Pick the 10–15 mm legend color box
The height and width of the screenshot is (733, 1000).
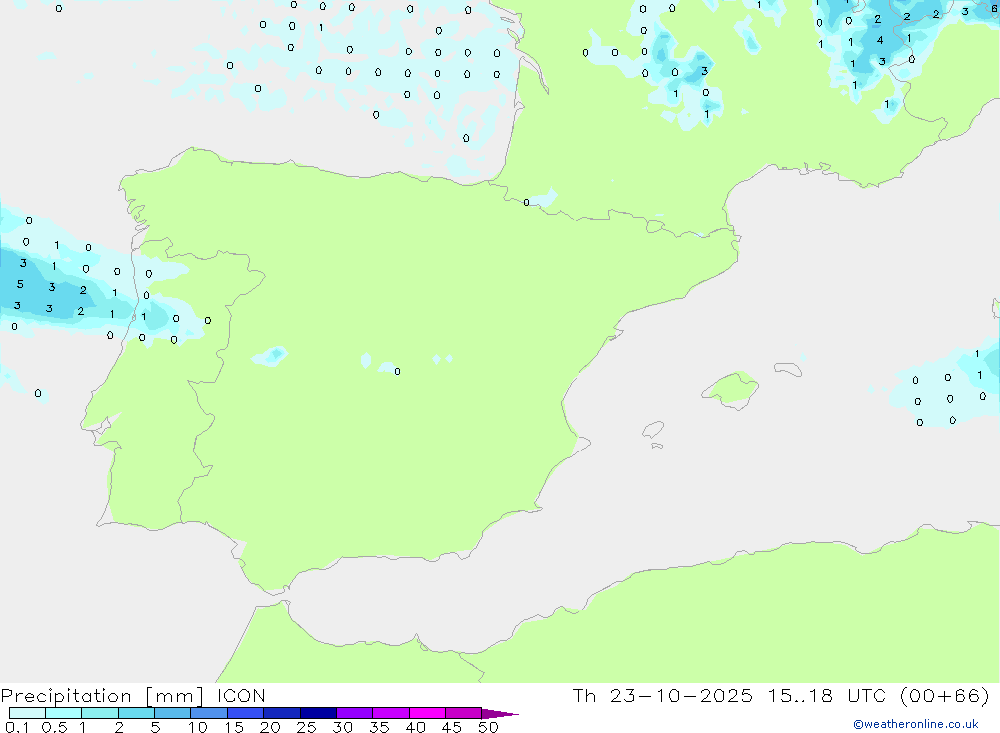point(209,713)
